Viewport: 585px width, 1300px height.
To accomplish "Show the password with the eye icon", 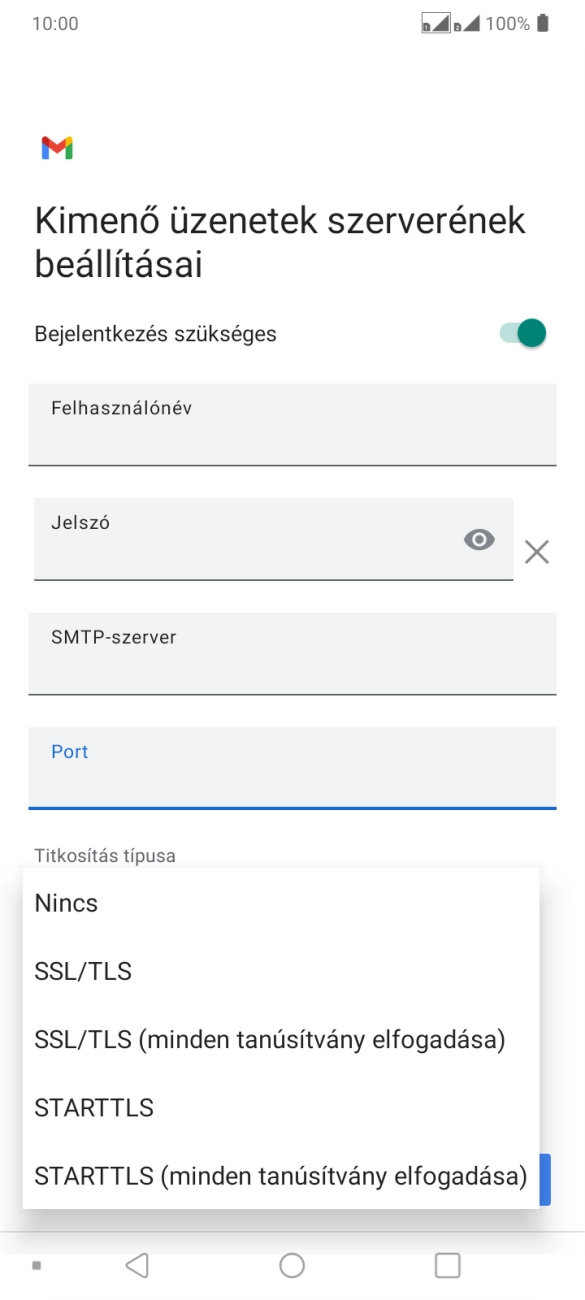I will click(479, 539).
